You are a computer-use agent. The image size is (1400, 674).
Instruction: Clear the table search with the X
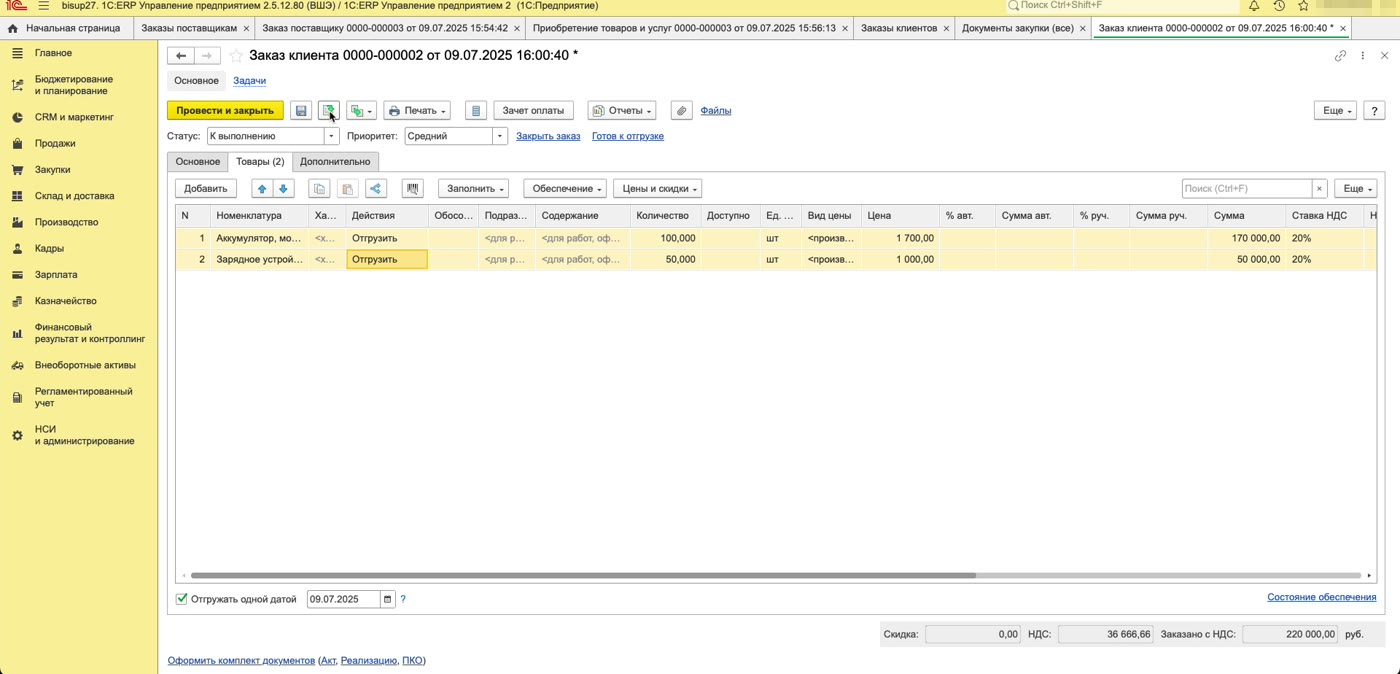pyautogui.click(x=1320, y=188)
